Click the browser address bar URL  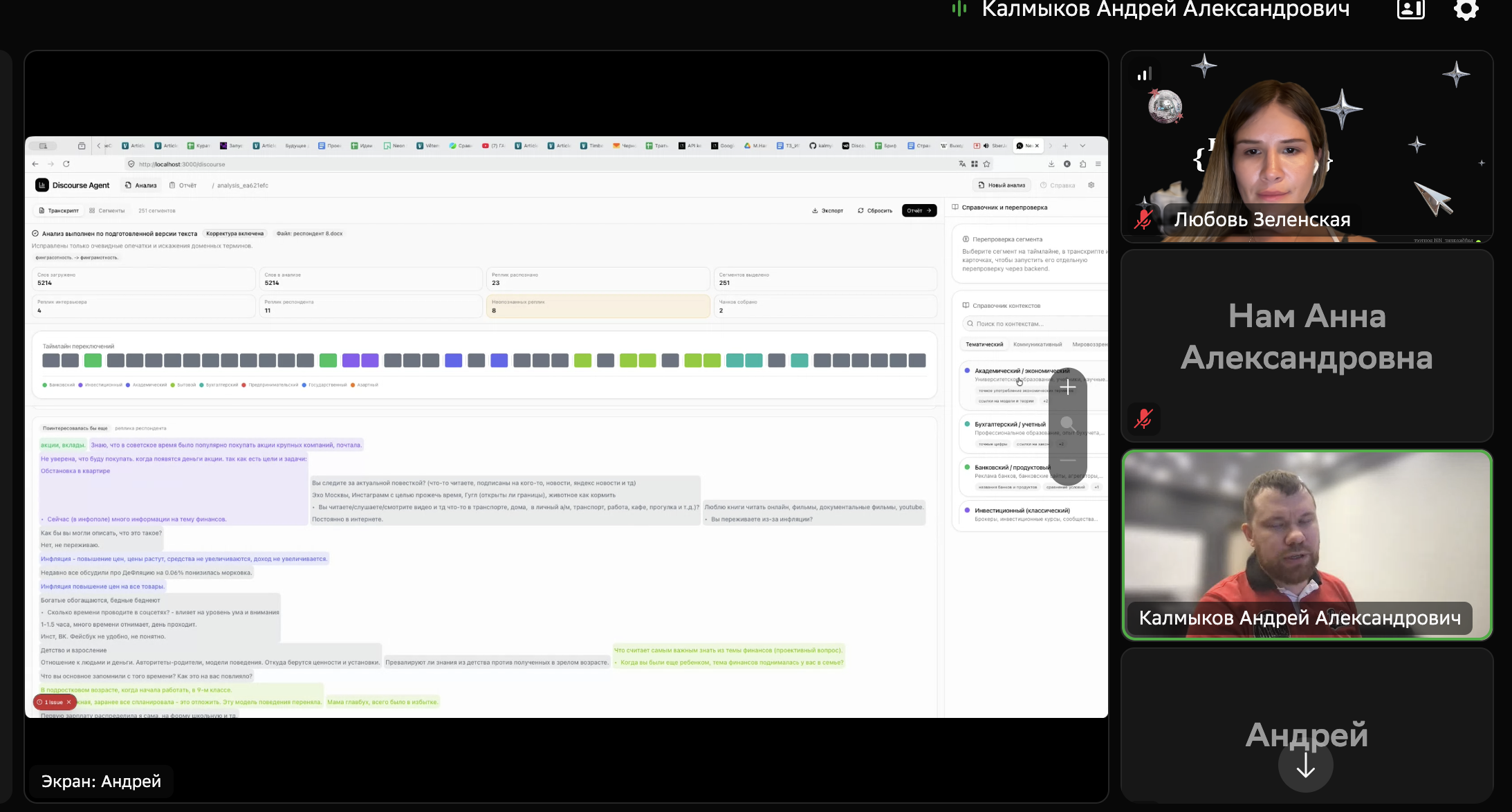pyautogui.click(x=182, y=165)
